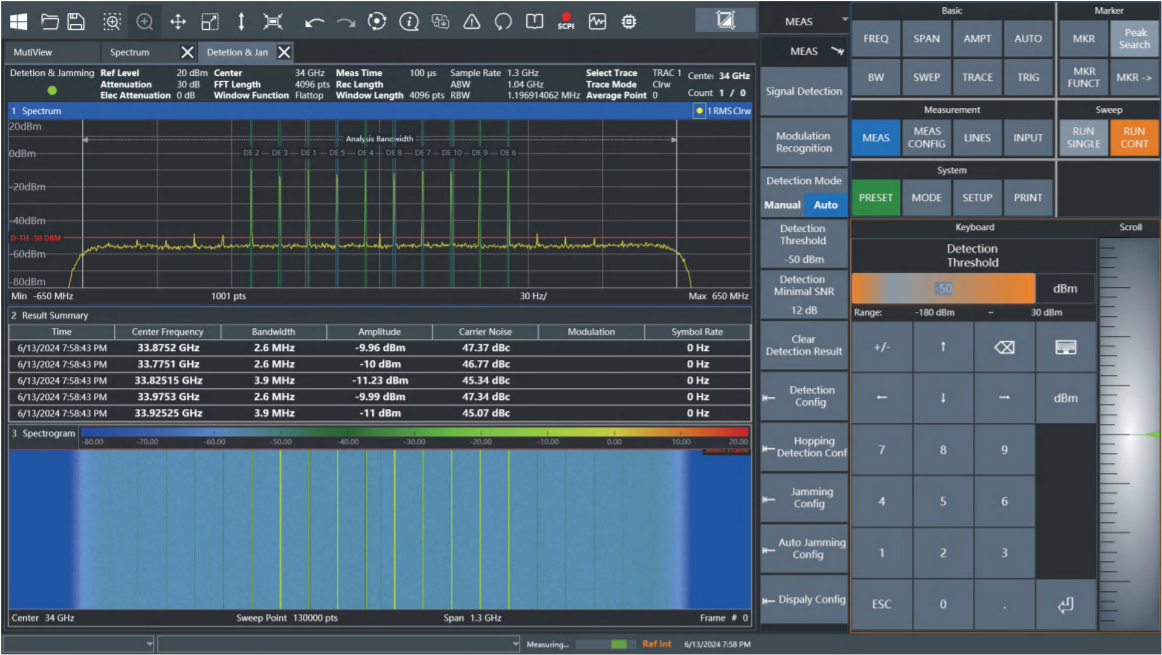This screenshot has width=1162, height=655.
Task: Click the waveform display icon
Action: point(597,21)
